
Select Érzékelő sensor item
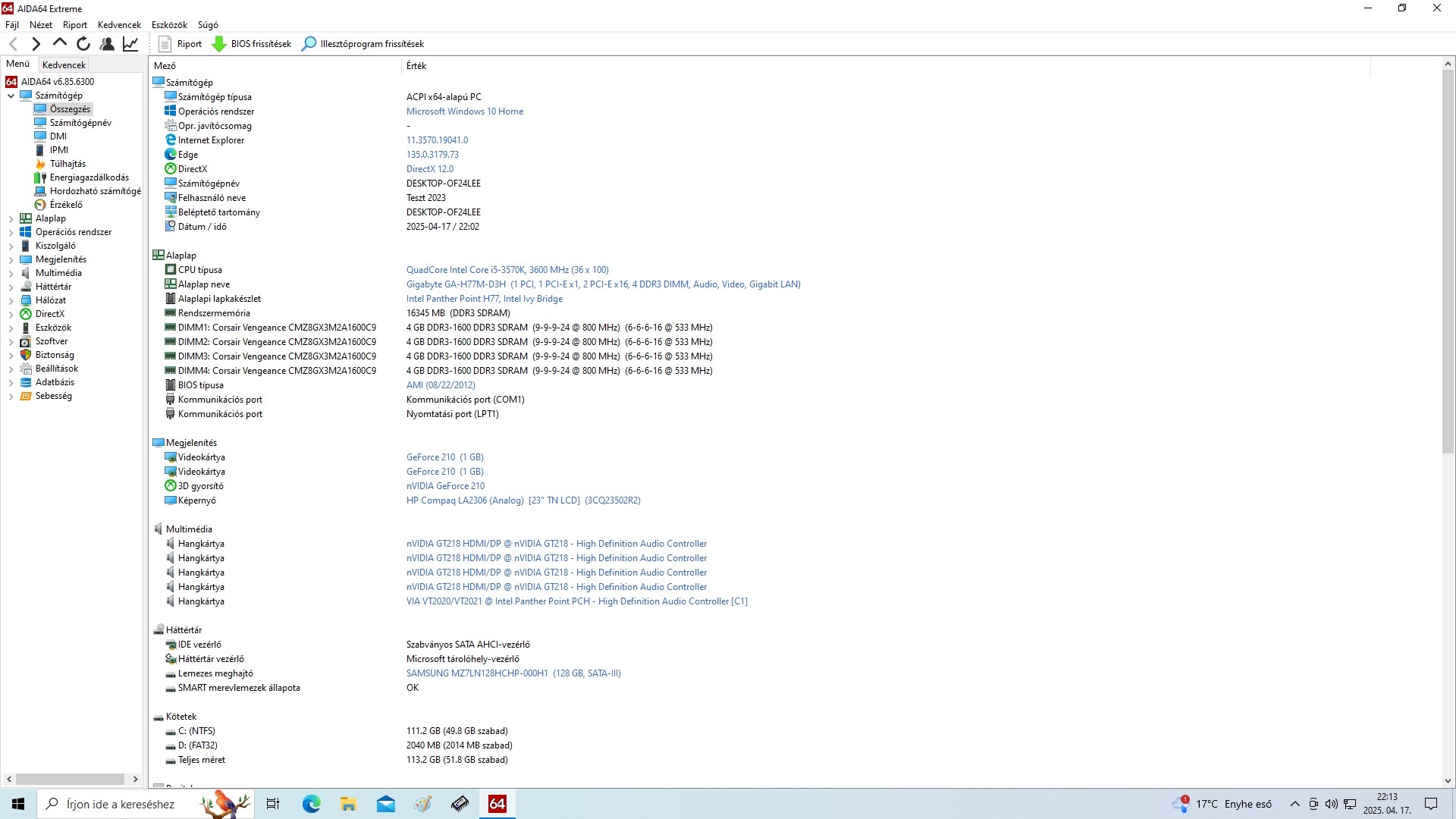click(x=66, y=205)
